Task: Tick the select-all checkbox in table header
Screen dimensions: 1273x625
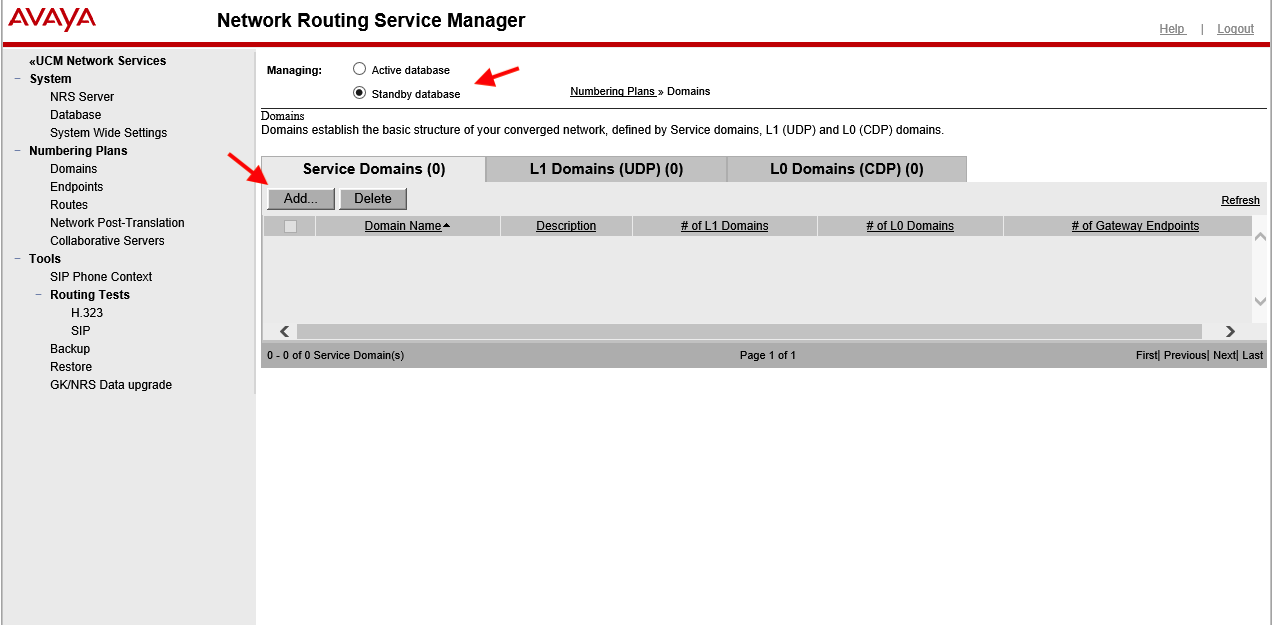Action: [290, 226]
